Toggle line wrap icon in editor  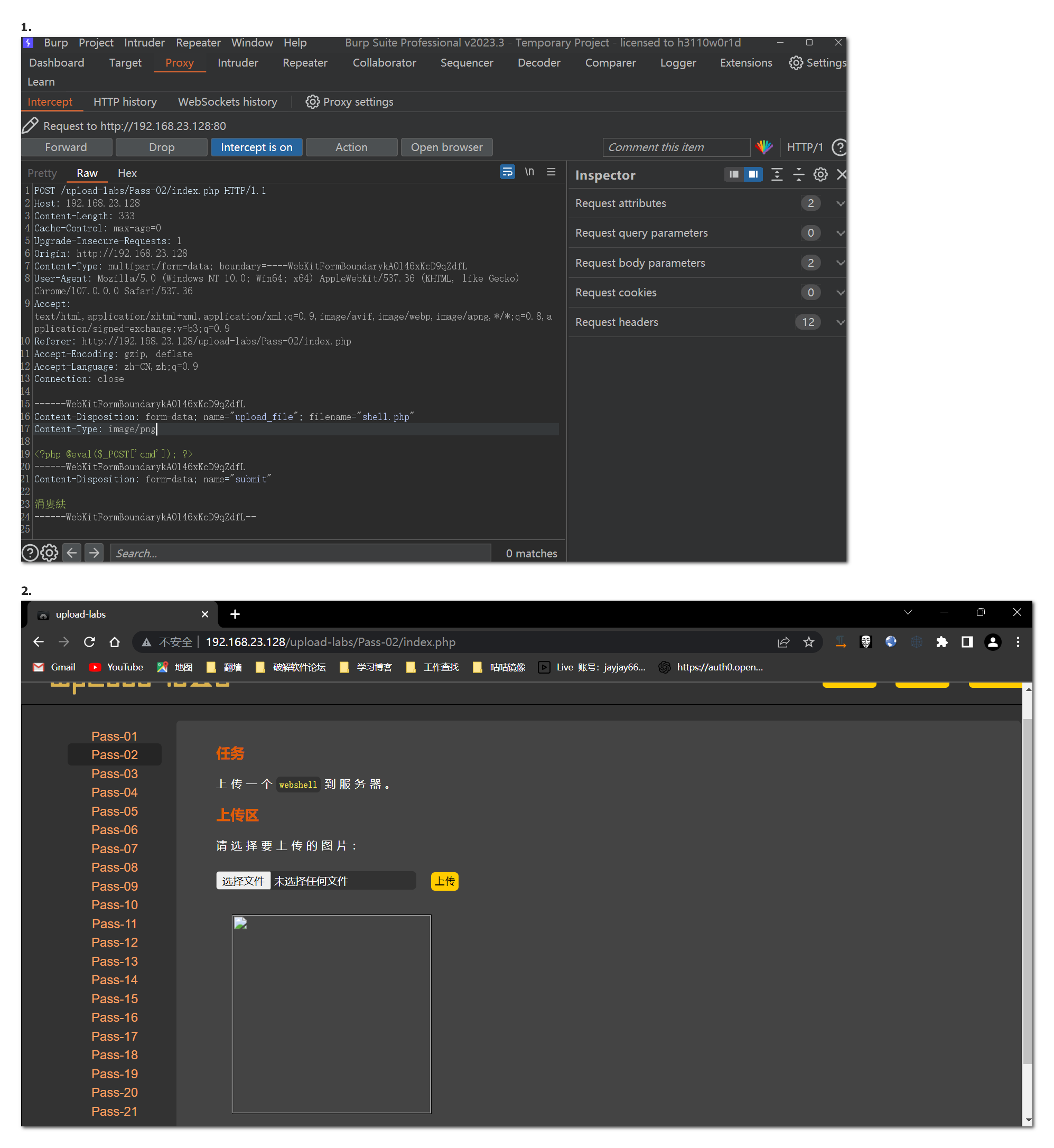507,172
